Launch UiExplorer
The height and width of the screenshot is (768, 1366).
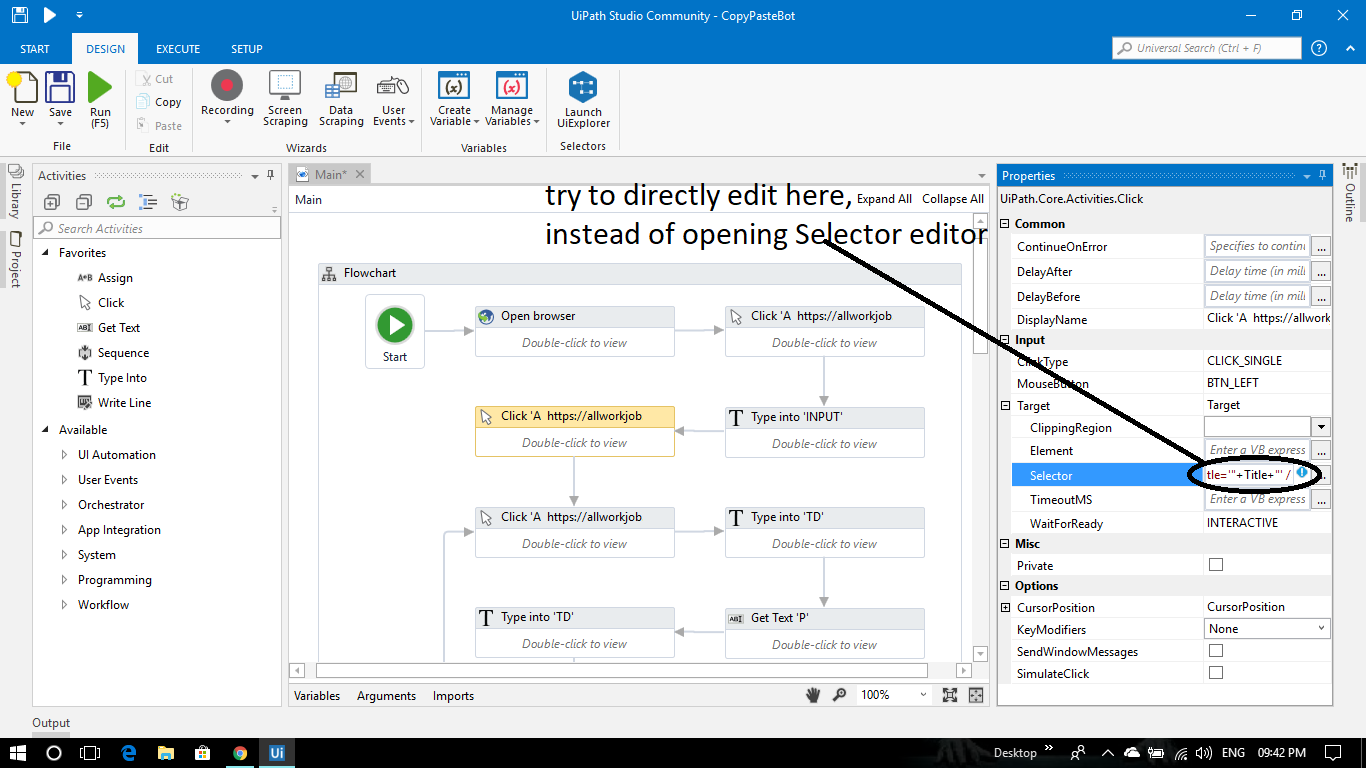(583, 100)
